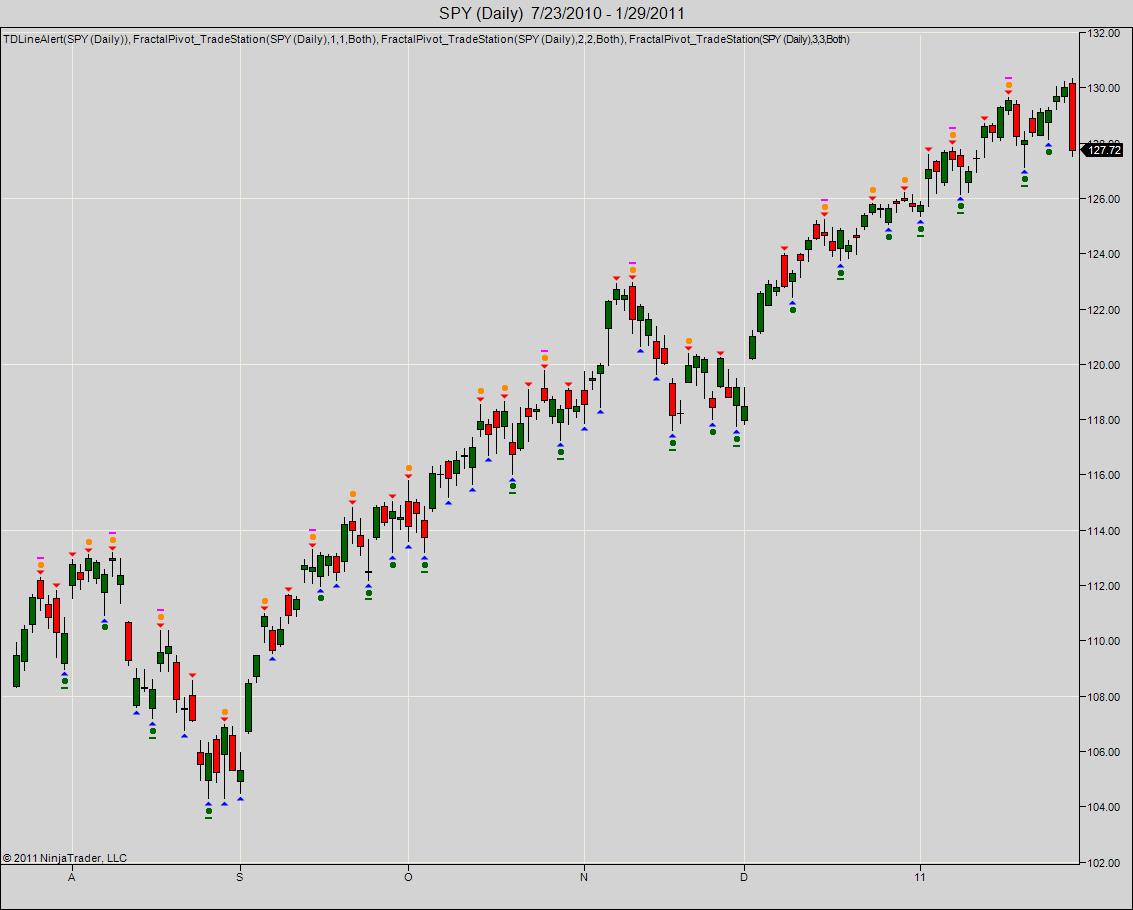
Task: Select the FractalPivot_TradeStation 1,1,Both indicator label
Action: (x=255, y=39)
